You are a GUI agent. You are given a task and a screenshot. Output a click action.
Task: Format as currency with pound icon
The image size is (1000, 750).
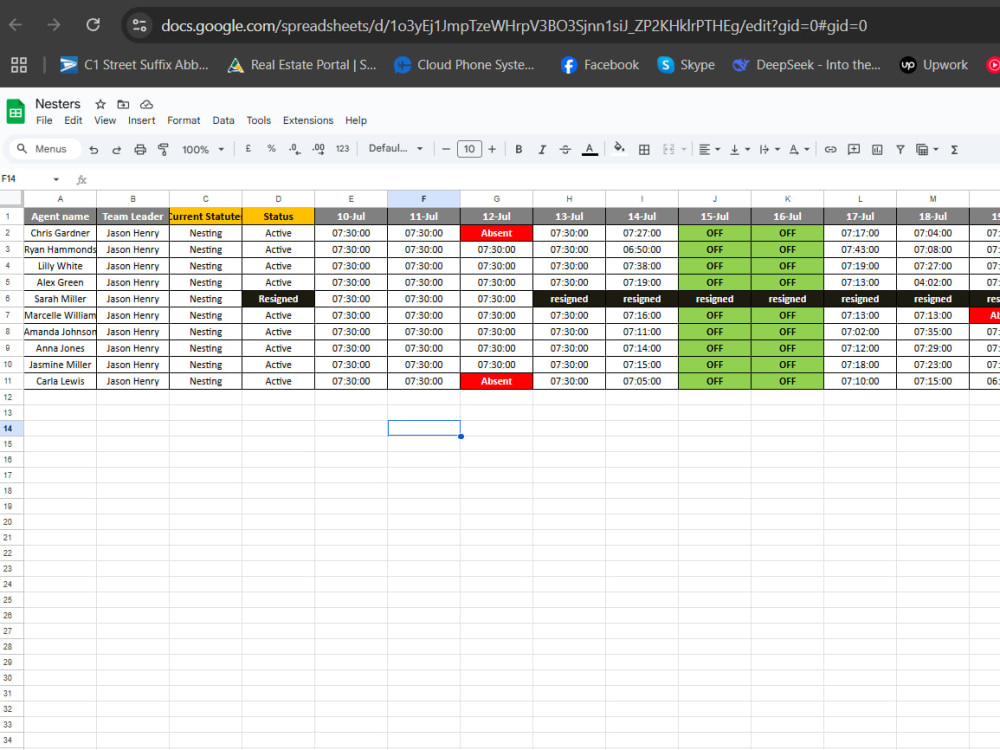tap(248, 149)
